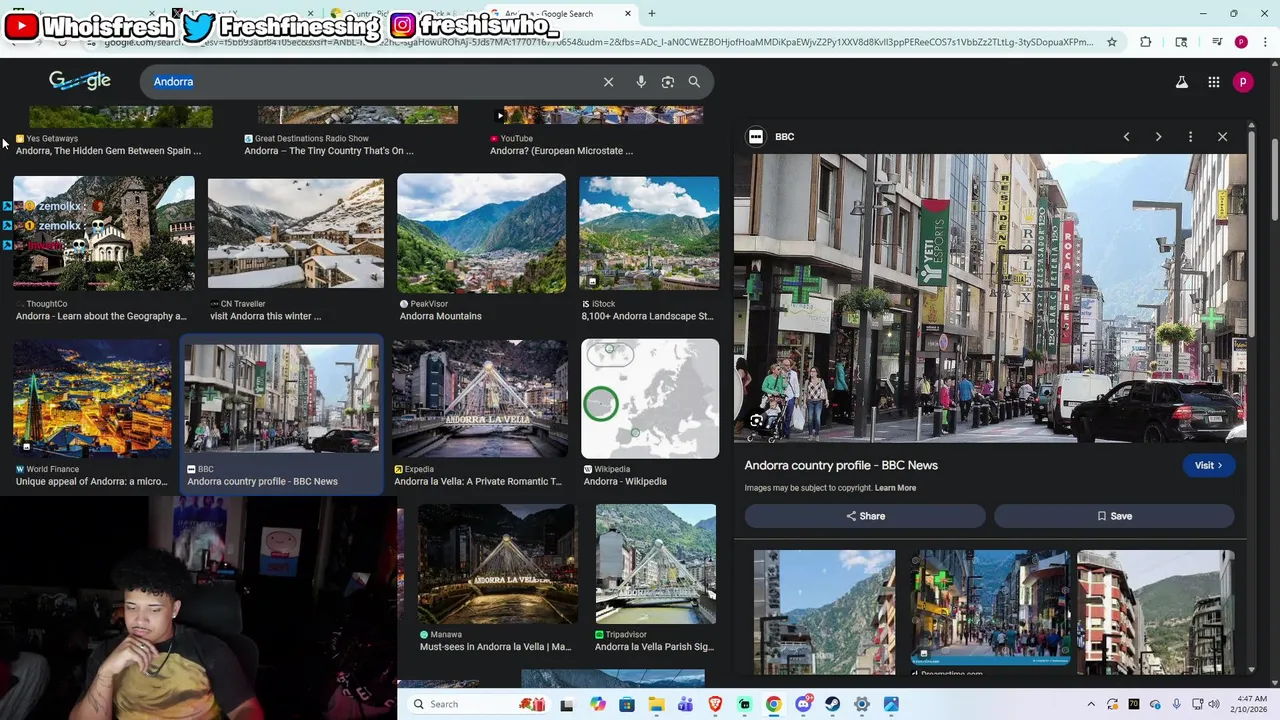Clear the Andorra search query with X

pyautogui.click(x=608, y=82)
